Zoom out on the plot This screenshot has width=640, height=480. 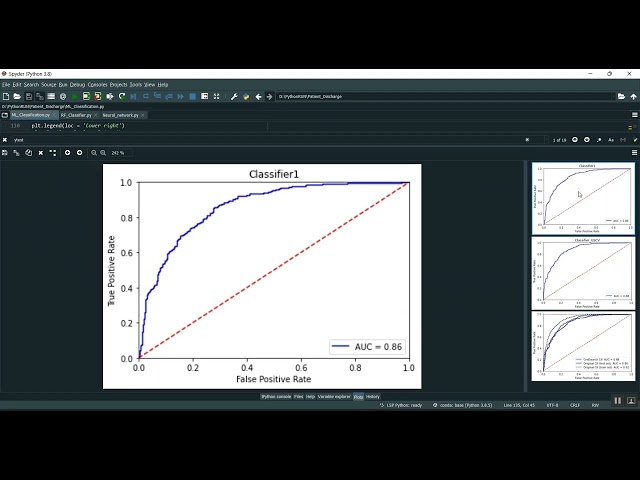tap(94, 153)
